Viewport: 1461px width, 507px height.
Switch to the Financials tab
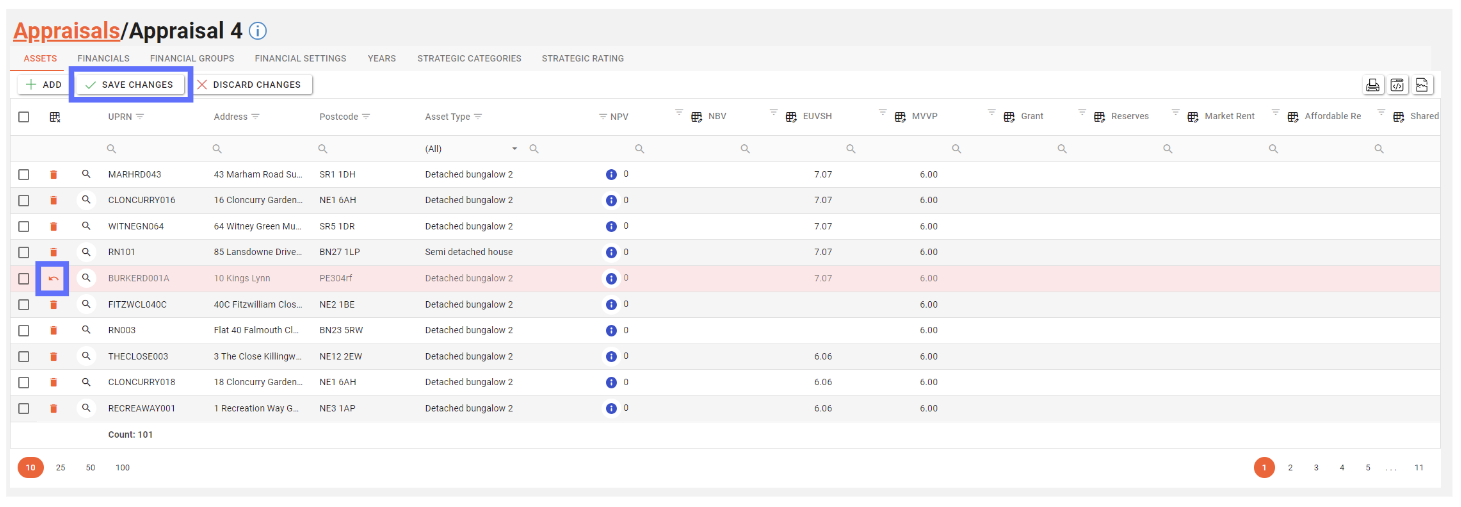pos(103,58)
